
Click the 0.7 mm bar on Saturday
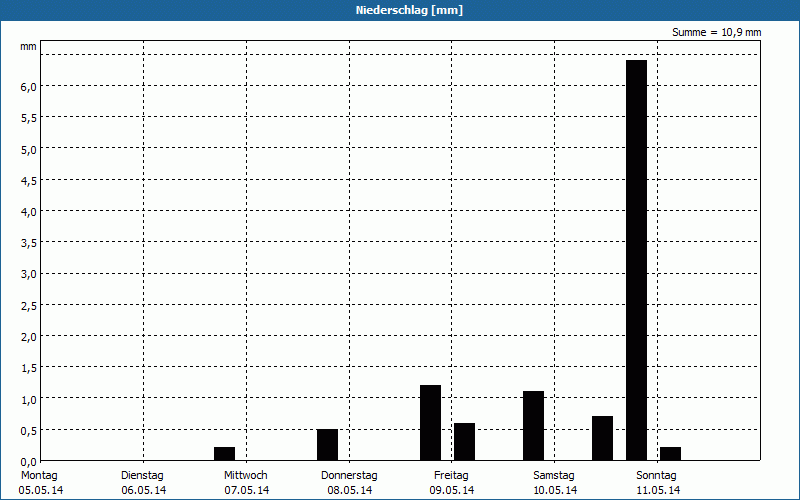pos(603,438)
